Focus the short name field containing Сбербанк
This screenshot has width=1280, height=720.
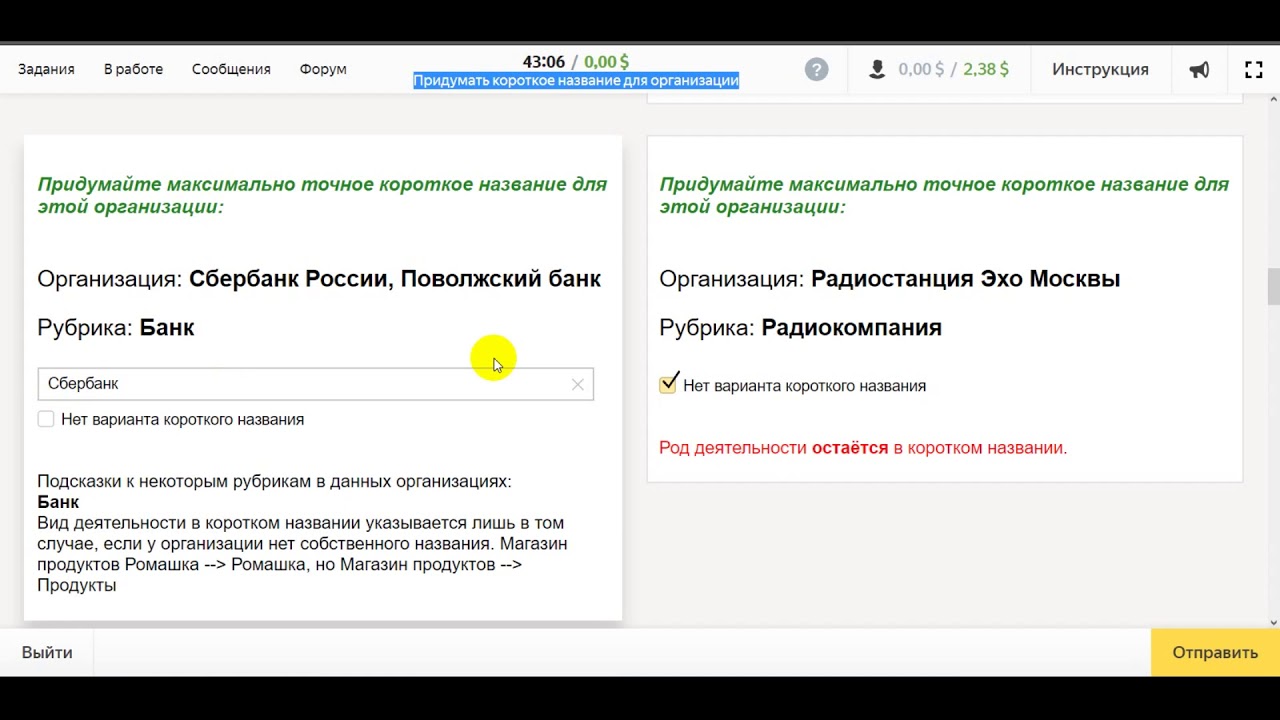[315, 384]
